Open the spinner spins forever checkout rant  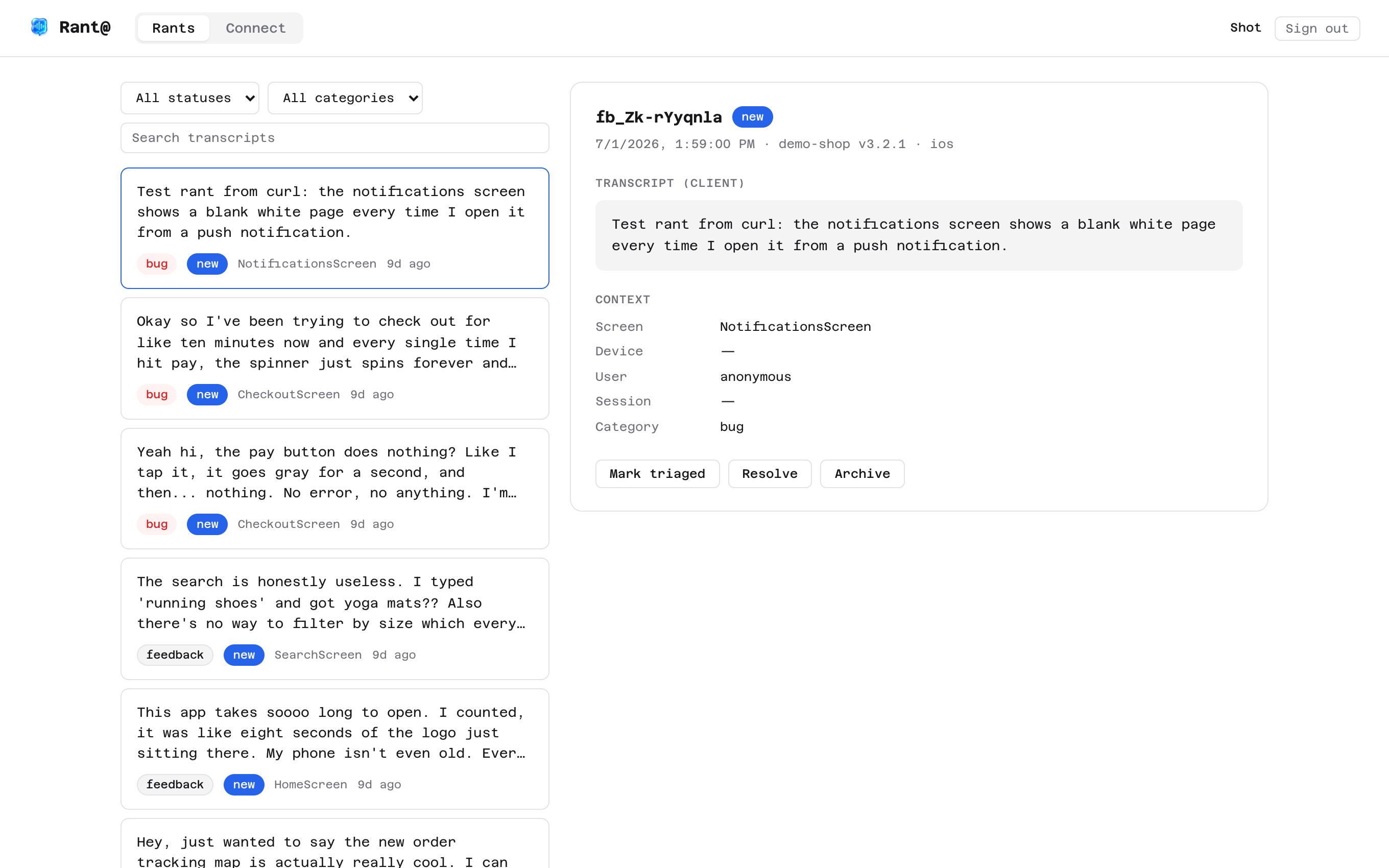click(x=334, y=358)
